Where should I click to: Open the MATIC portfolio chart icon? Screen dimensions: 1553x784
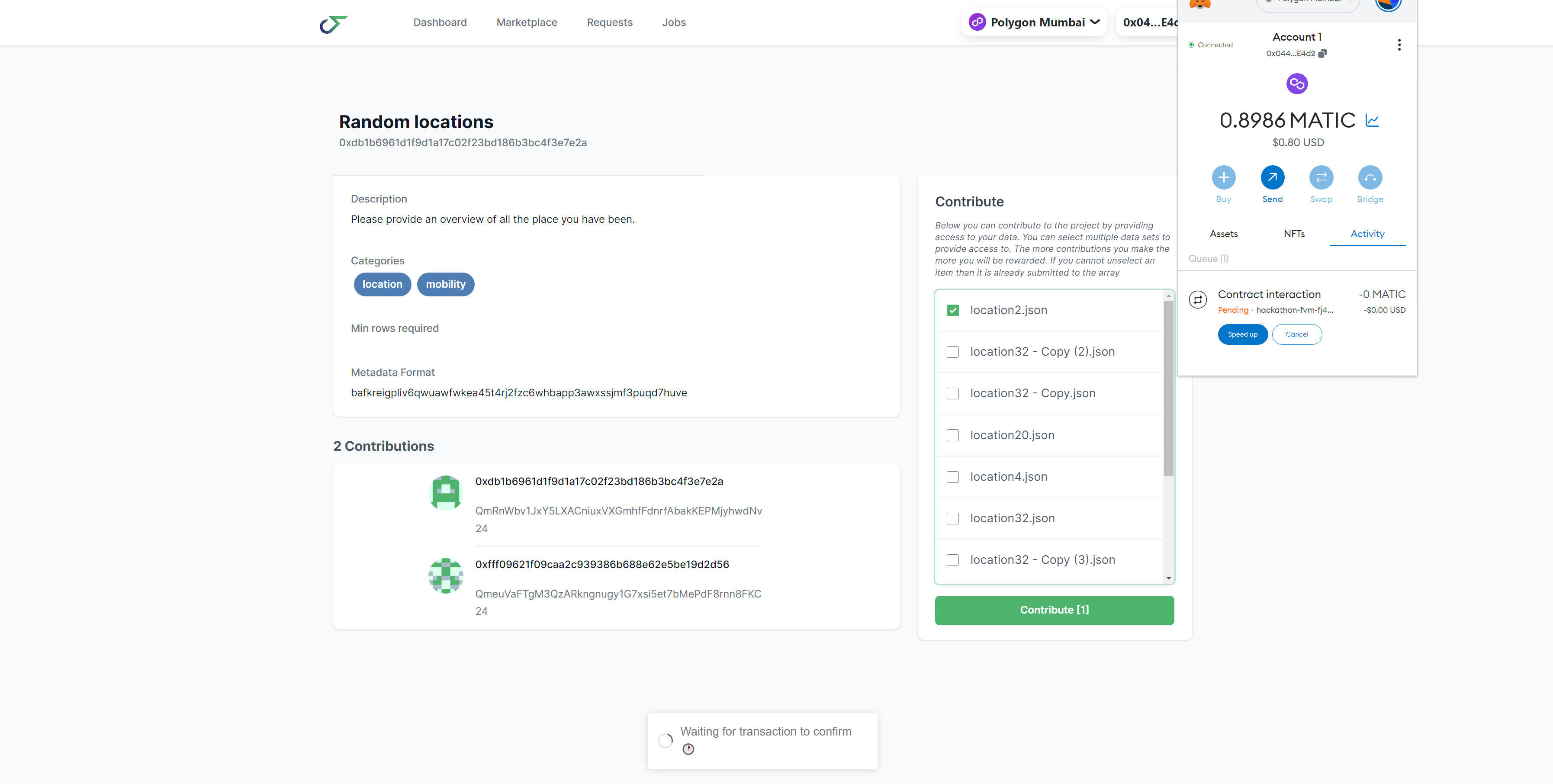(x=1372, y=121)
